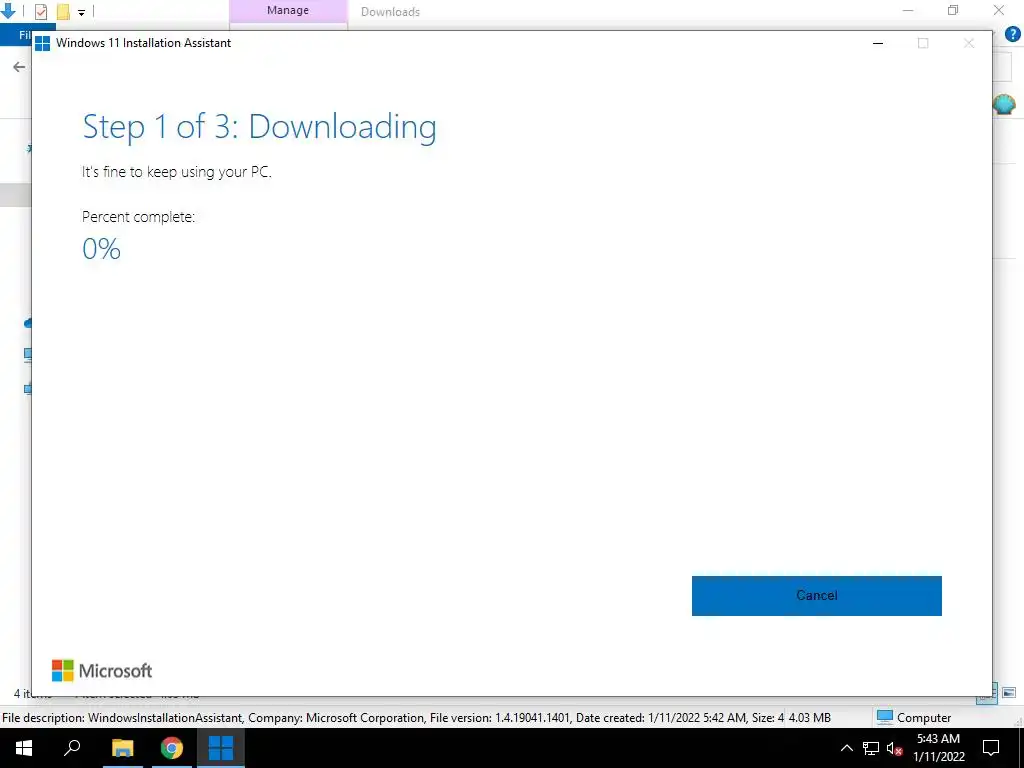Show hidden system tray icons

[846, 748]
